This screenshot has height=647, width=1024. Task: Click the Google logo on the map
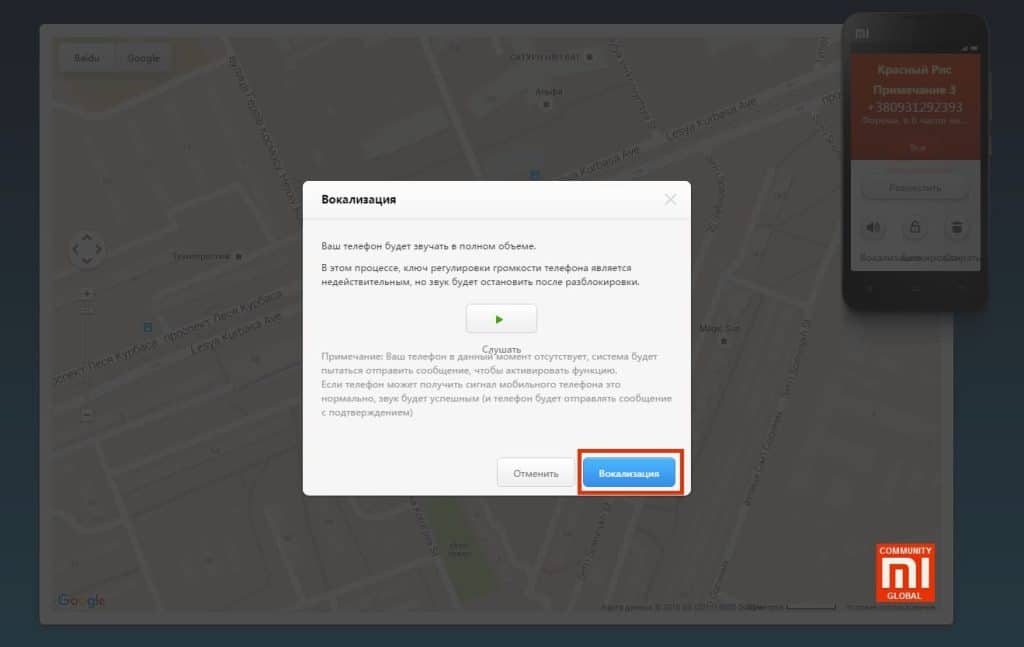(81, 600)
